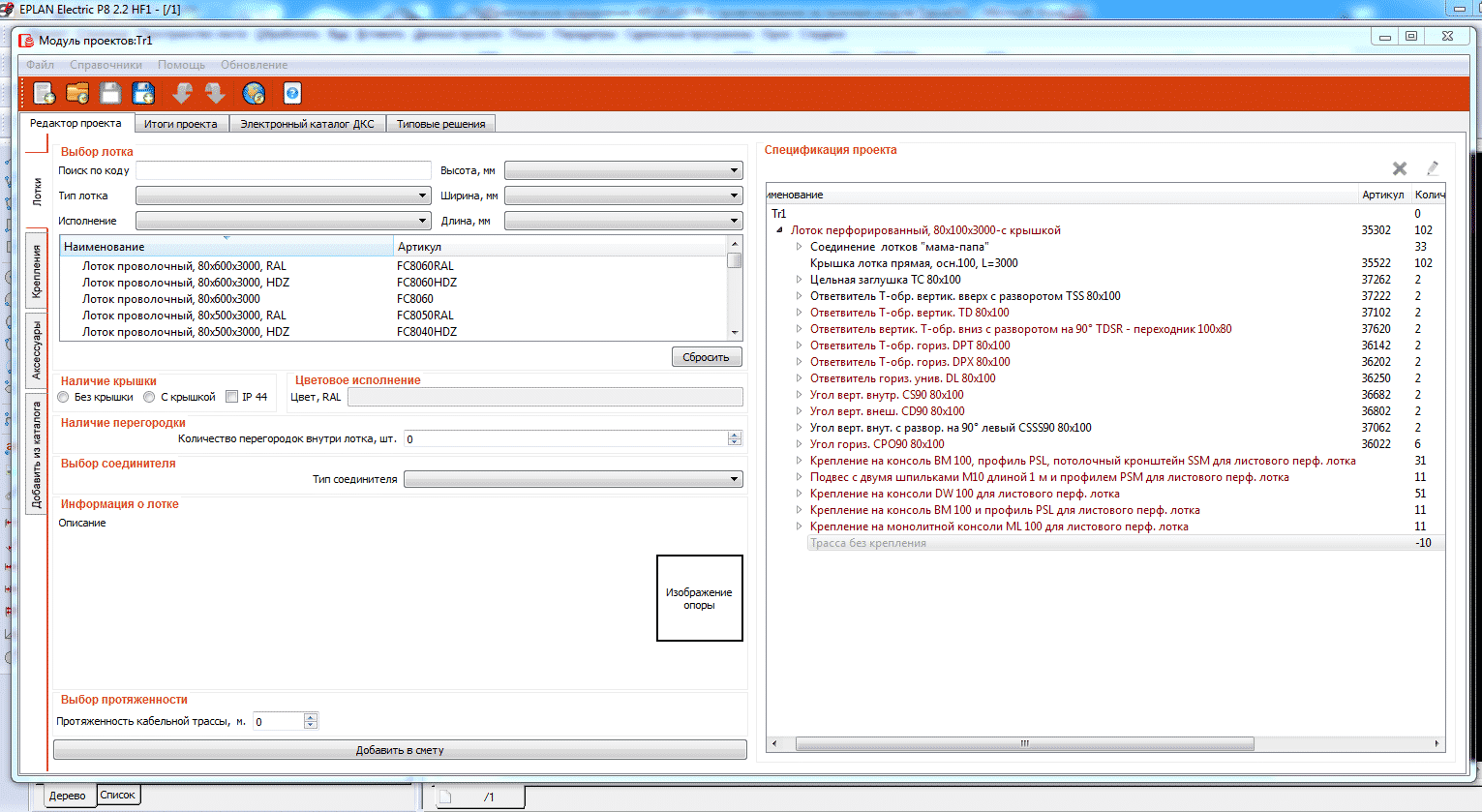Delete specification item with X icon

click(1400, 168)
